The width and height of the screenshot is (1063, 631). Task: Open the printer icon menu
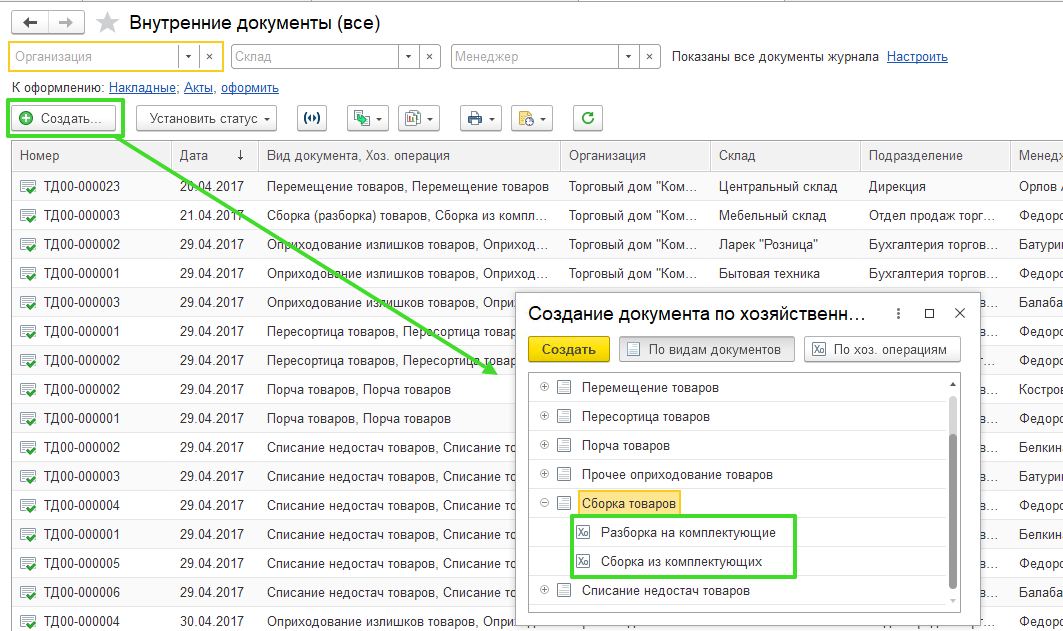coord(481,119)
